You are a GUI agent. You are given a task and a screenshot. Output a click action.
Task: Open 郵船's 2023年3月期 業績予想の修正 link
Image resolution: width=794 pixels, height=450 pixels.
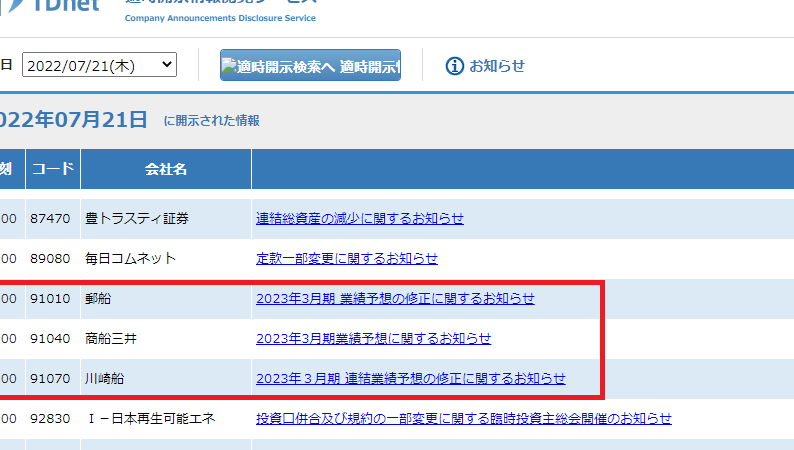pyautogui.click(x=395, y=298)
